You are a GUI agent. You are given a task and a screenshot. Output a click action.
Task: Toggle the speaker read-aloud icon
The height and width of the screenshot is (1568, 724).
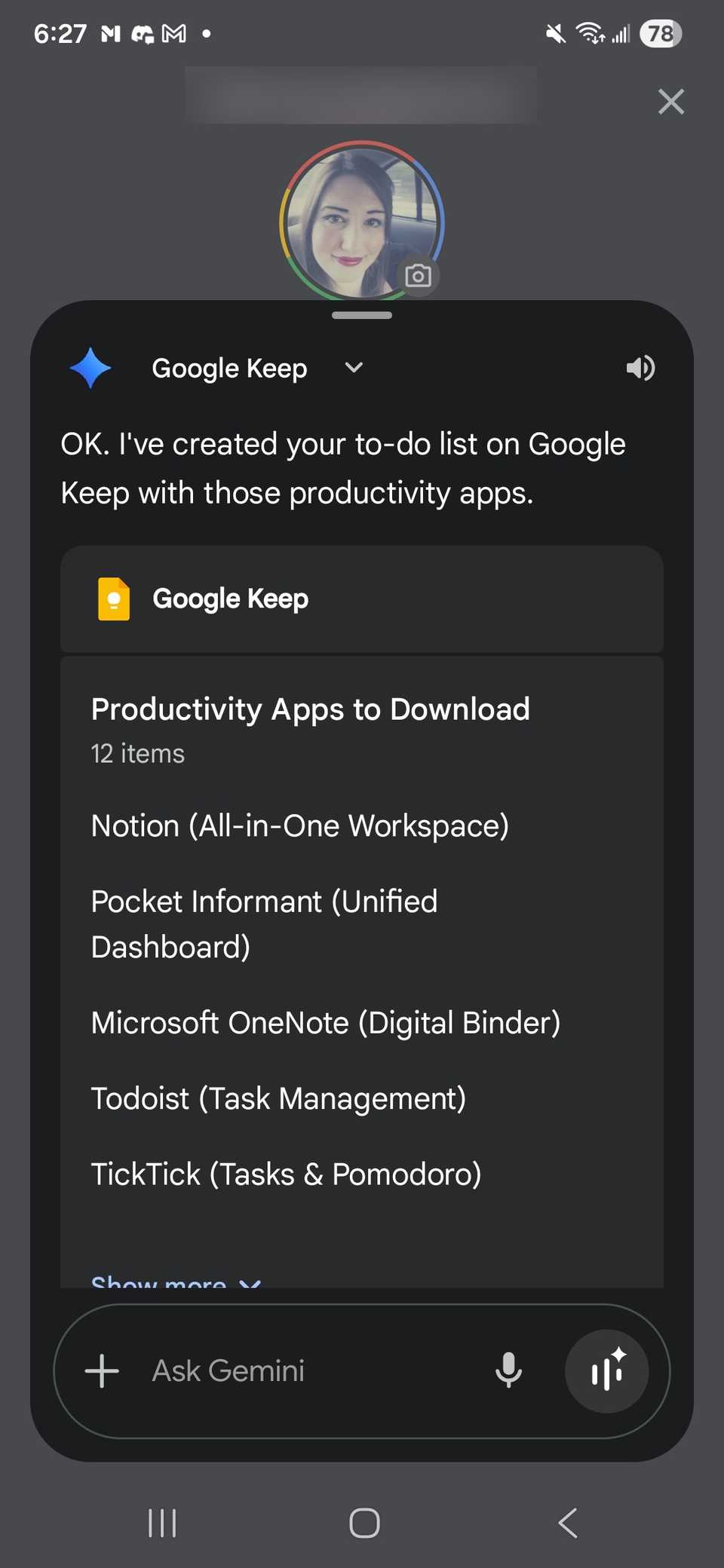click(x=640, y=368)
